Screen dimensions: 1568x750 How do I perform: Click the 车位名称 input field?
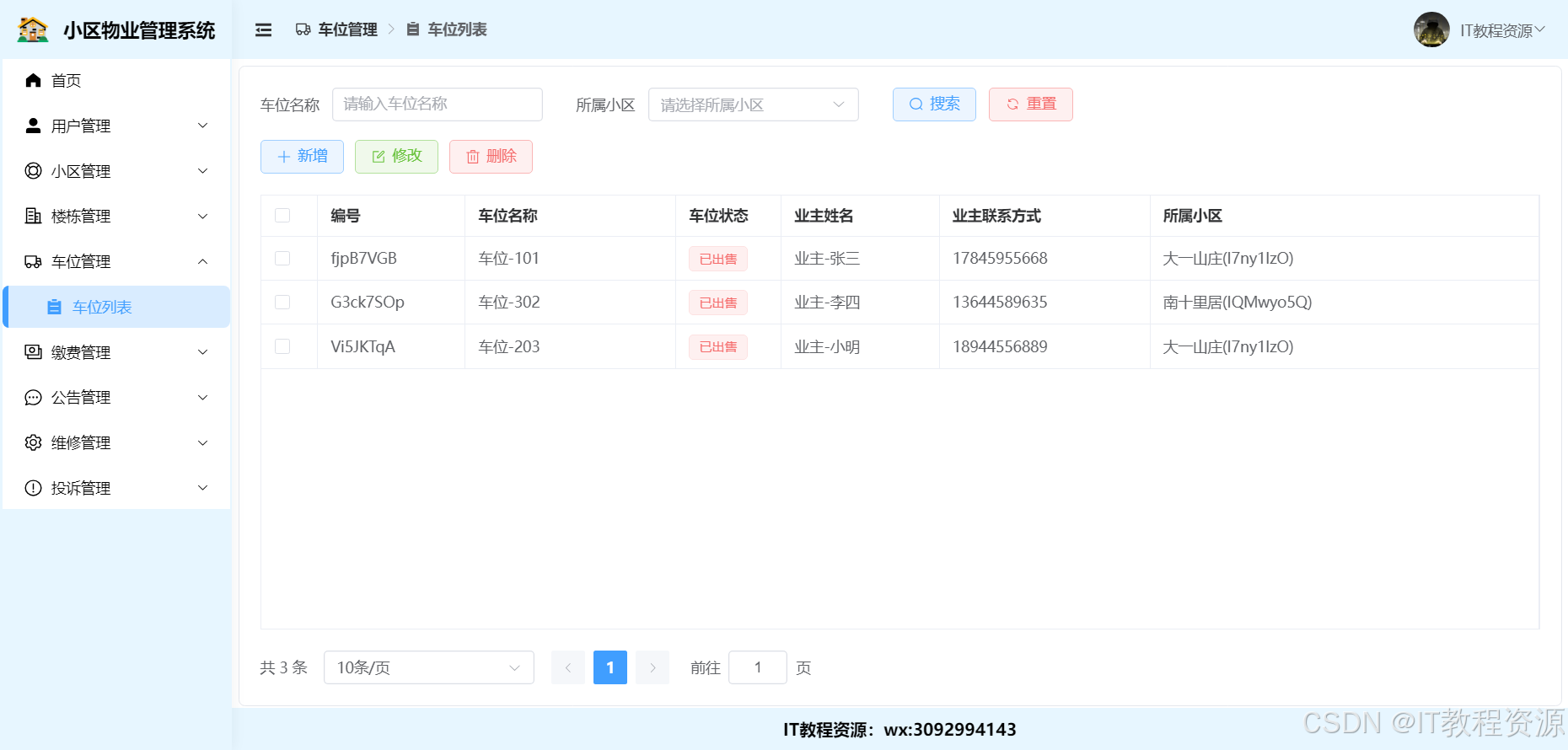(x=438, y=104)
